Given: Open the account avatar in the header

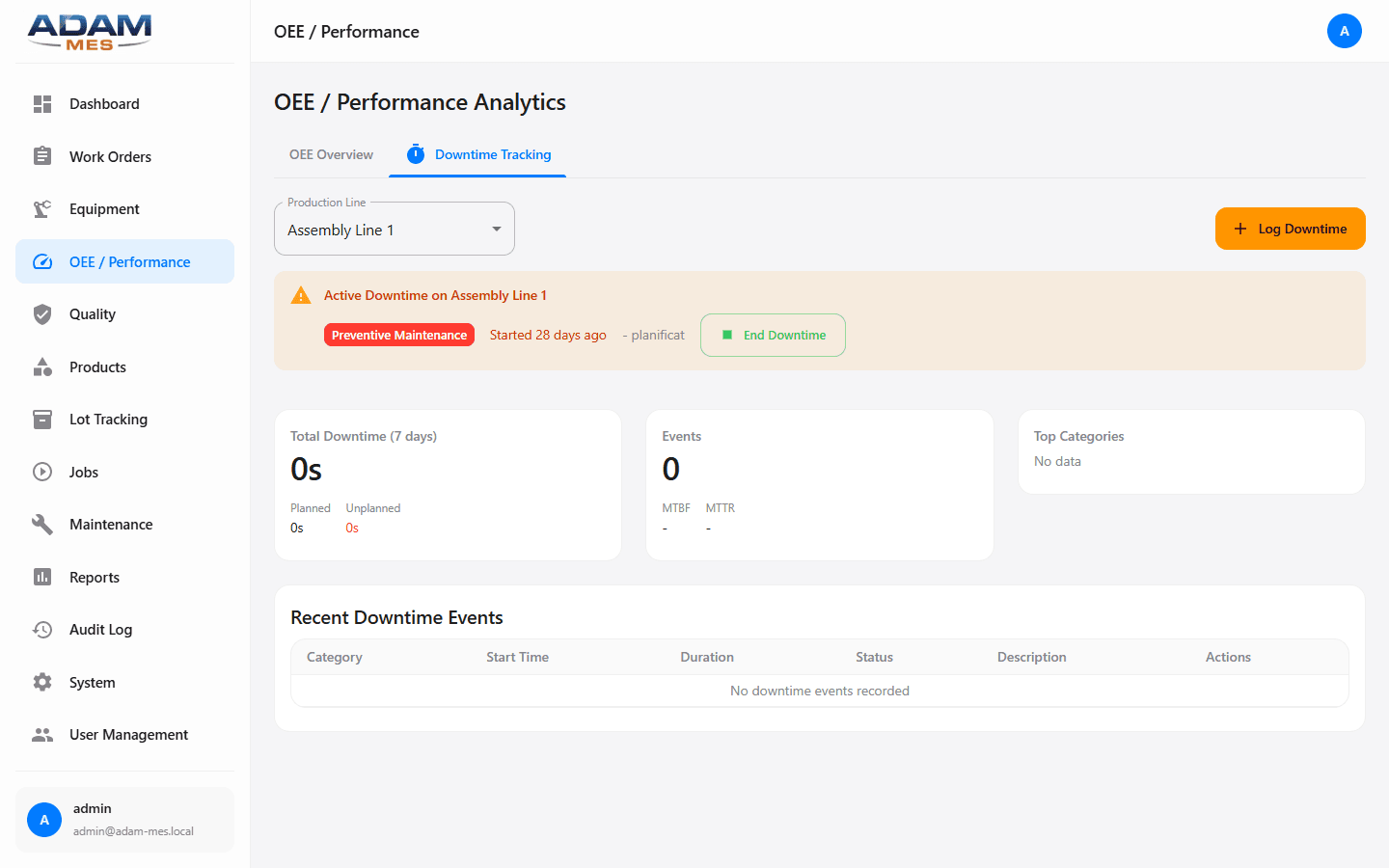Looking at the screenshot, I should 1345,31.
